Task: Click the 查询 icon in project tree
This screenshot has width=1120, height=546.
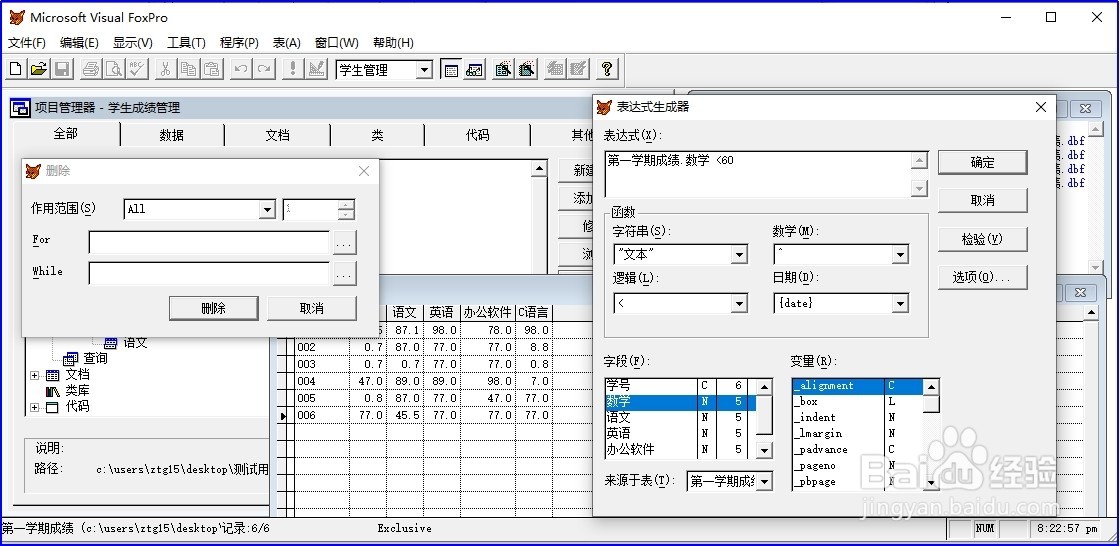Action: tap(71, 359)
